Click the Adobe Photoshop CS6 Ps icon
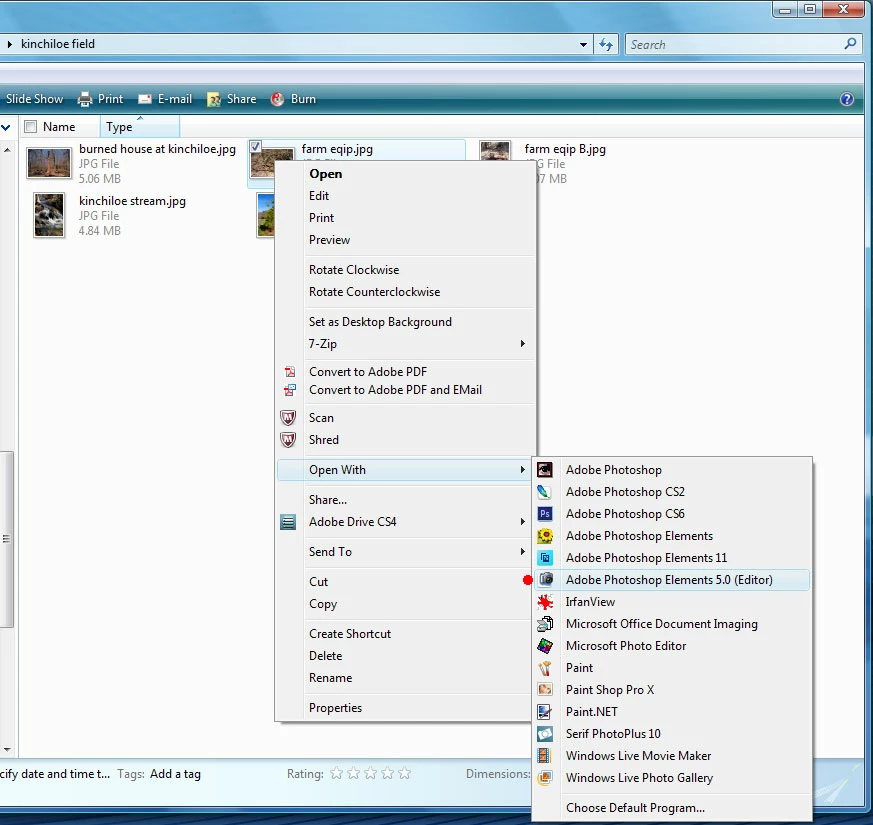Screen dimensions: 873x825 545,514
